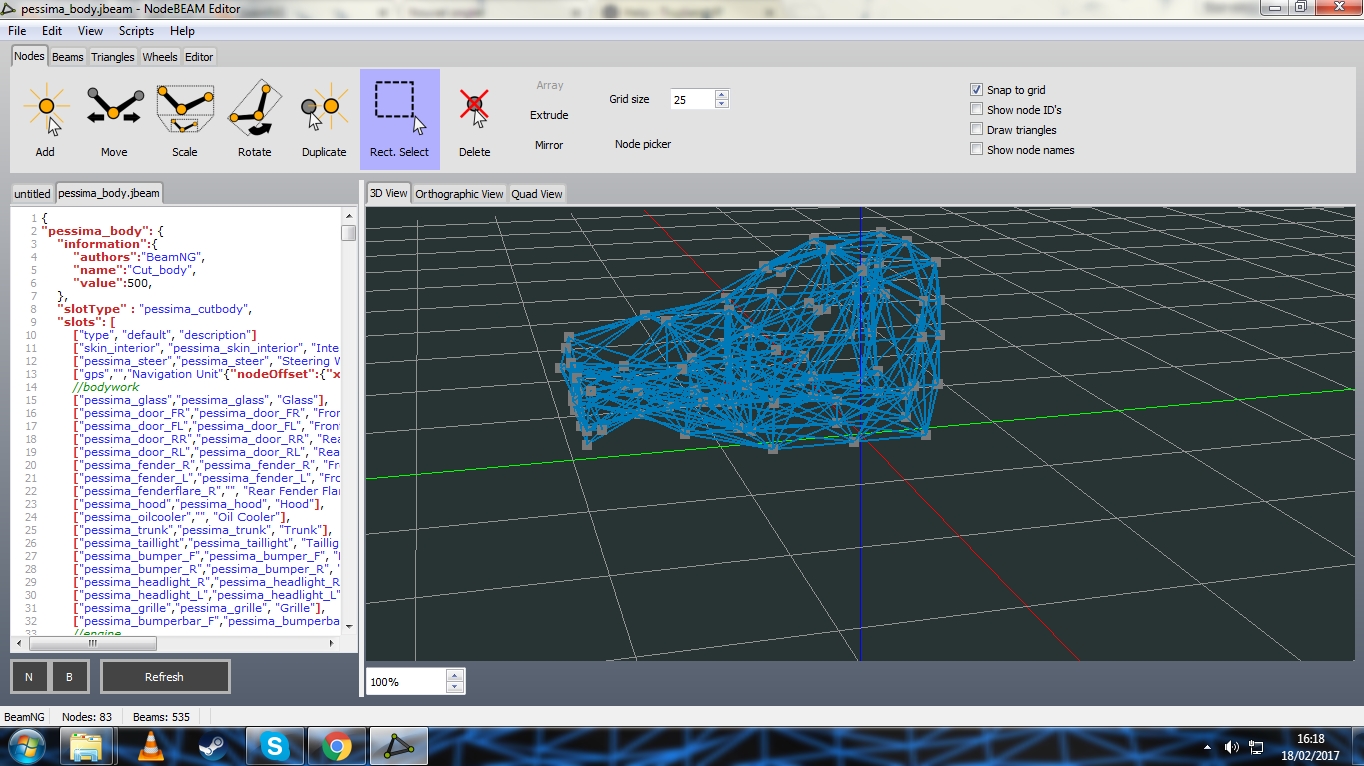Screen dimensions: 1364x766
Task: Click BeamNG label in status bar
Action: tap(24, 716)
